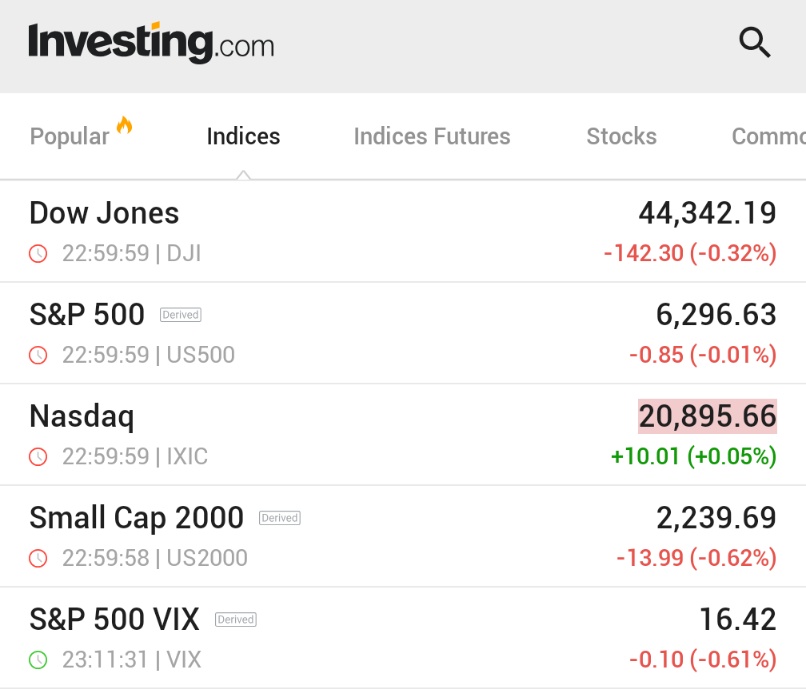Open the Dow Jones index link
806x694 pixels.
[x=104, y=213]
